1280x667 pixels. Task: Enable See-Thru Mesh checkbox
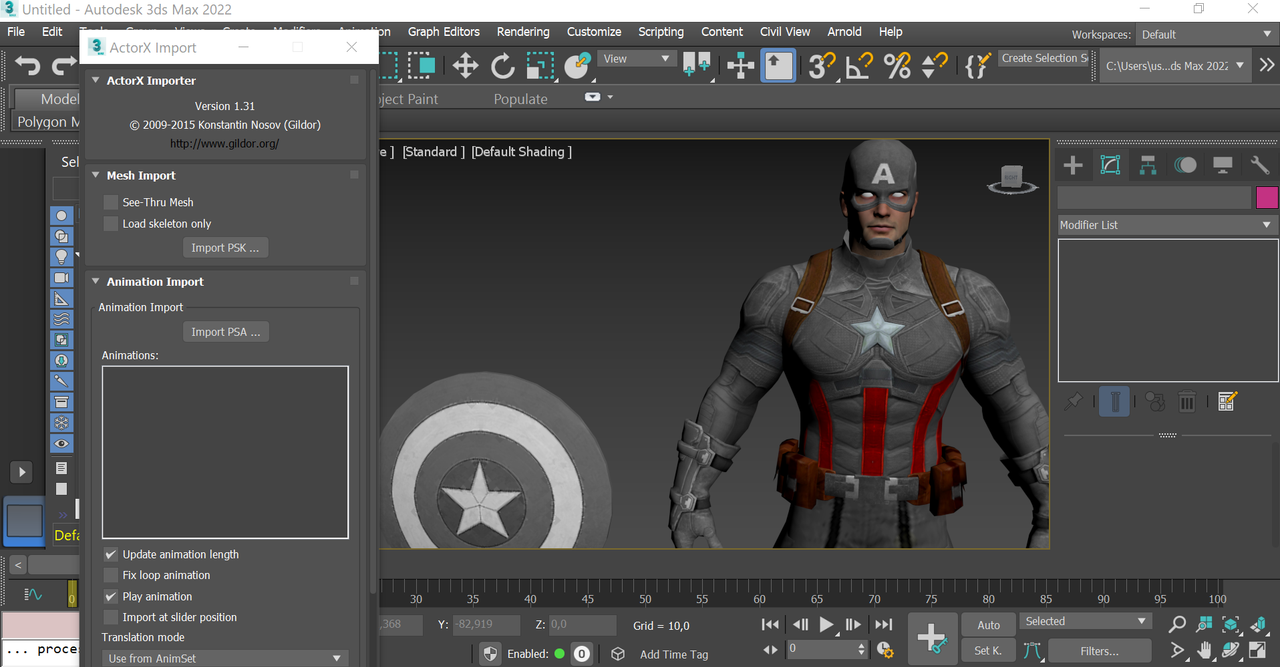click(111, 202)
